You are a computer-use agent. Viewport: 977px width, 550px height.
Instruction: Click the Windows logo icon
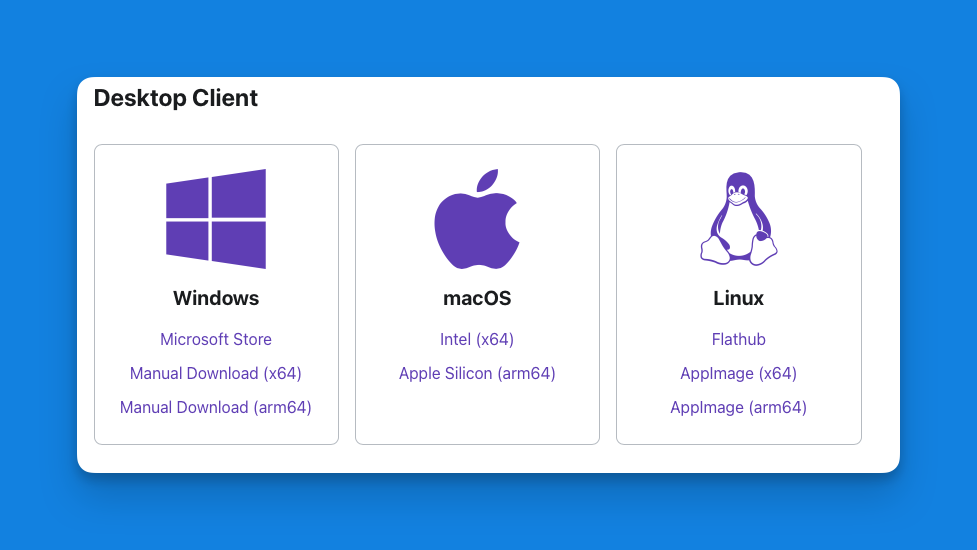pos(216,219)
